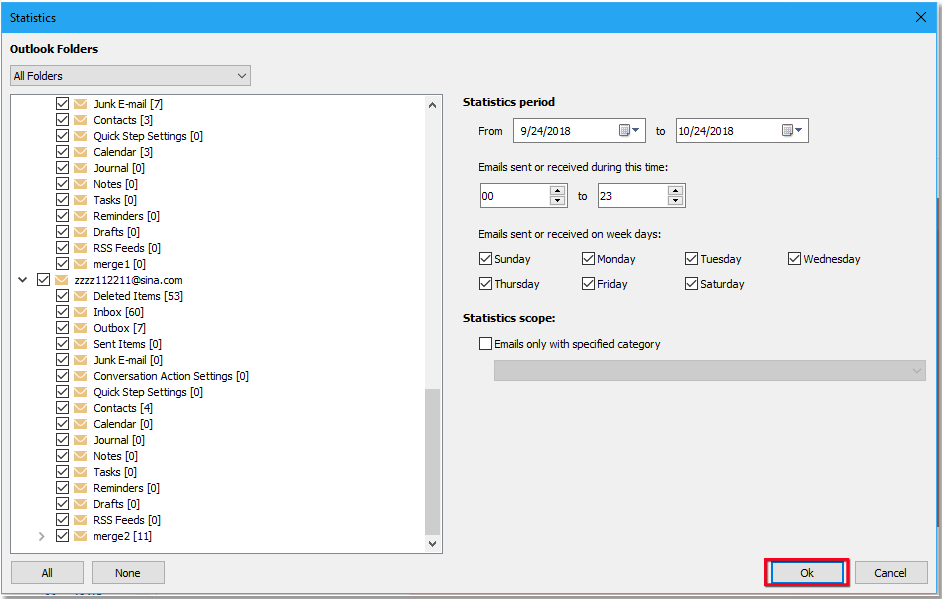Click the merge2 [11] folder icon

pos(81,535)
